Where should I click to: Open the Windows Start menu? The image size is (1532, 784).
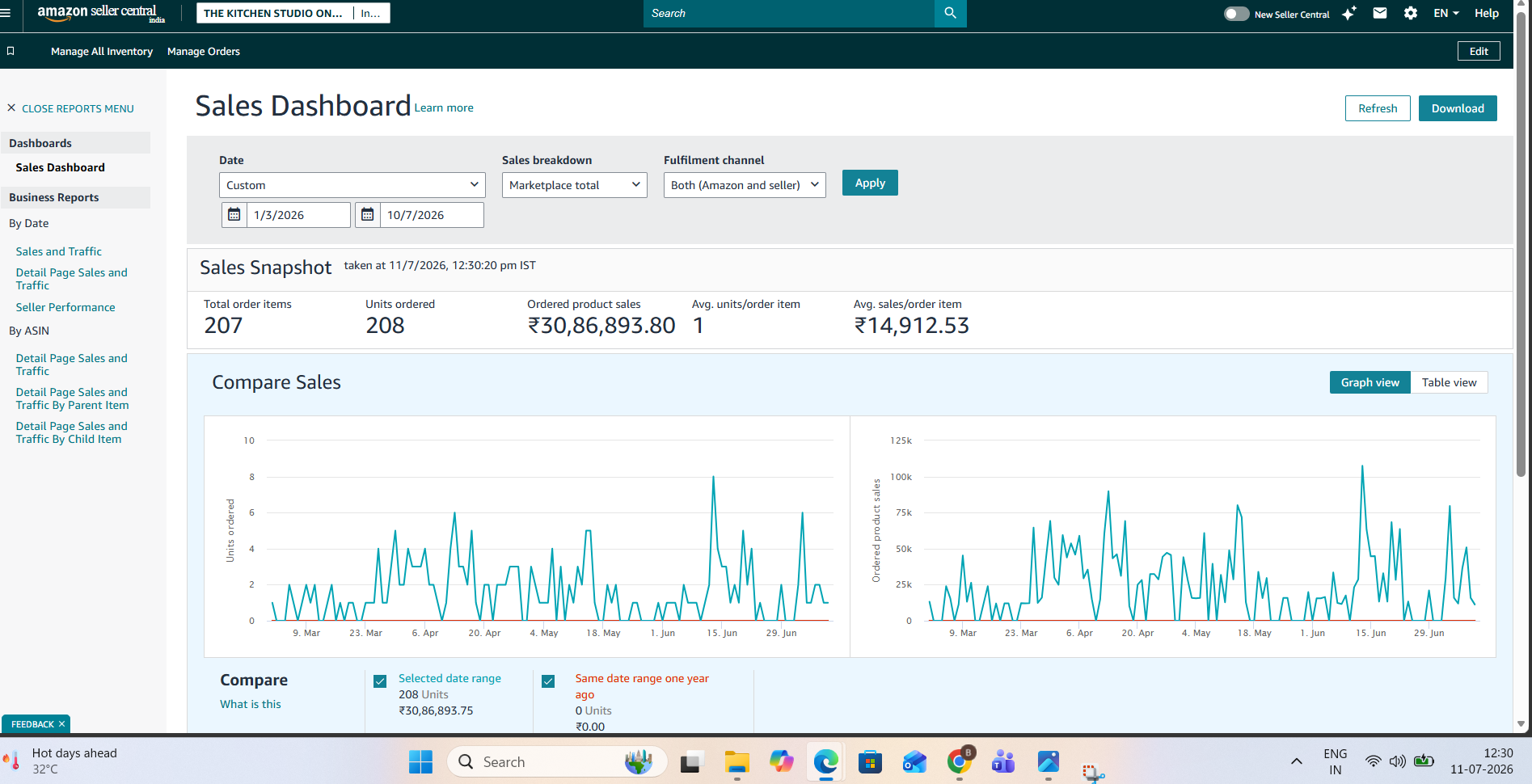click(x=420, y=762)
